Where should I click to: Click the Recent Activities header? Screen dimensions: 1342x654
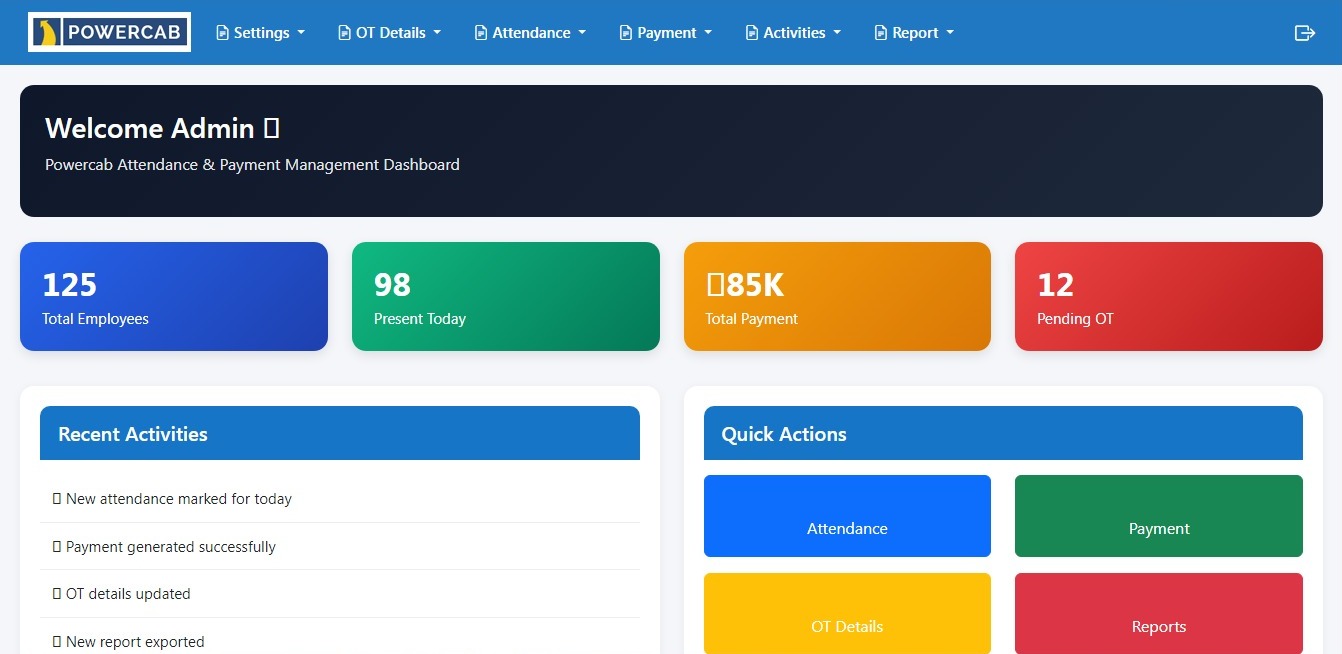tap(340, 433)
